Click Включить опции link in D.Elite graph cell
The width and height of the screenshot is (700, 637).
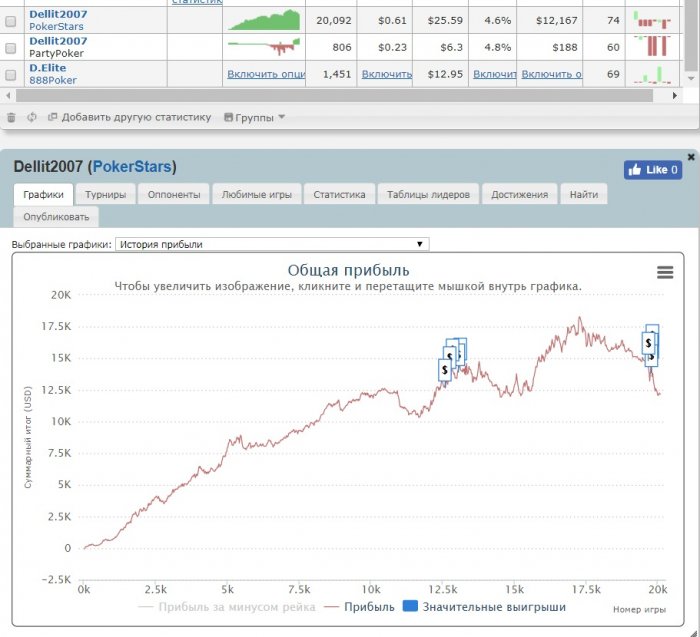click(x=266, y=74)
